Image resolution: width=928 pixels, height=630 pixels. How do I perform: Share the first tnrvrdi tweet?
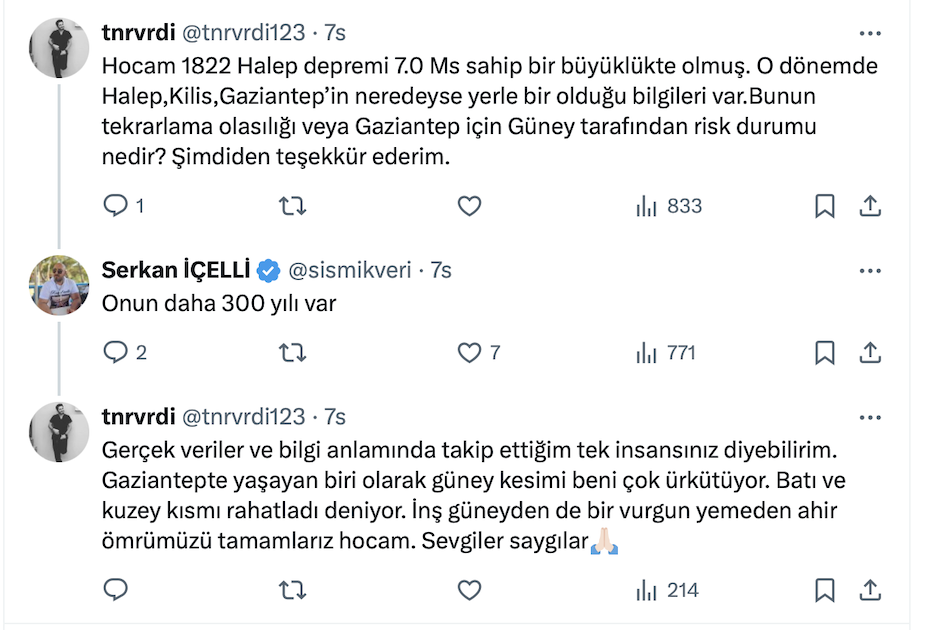(870, 206)
